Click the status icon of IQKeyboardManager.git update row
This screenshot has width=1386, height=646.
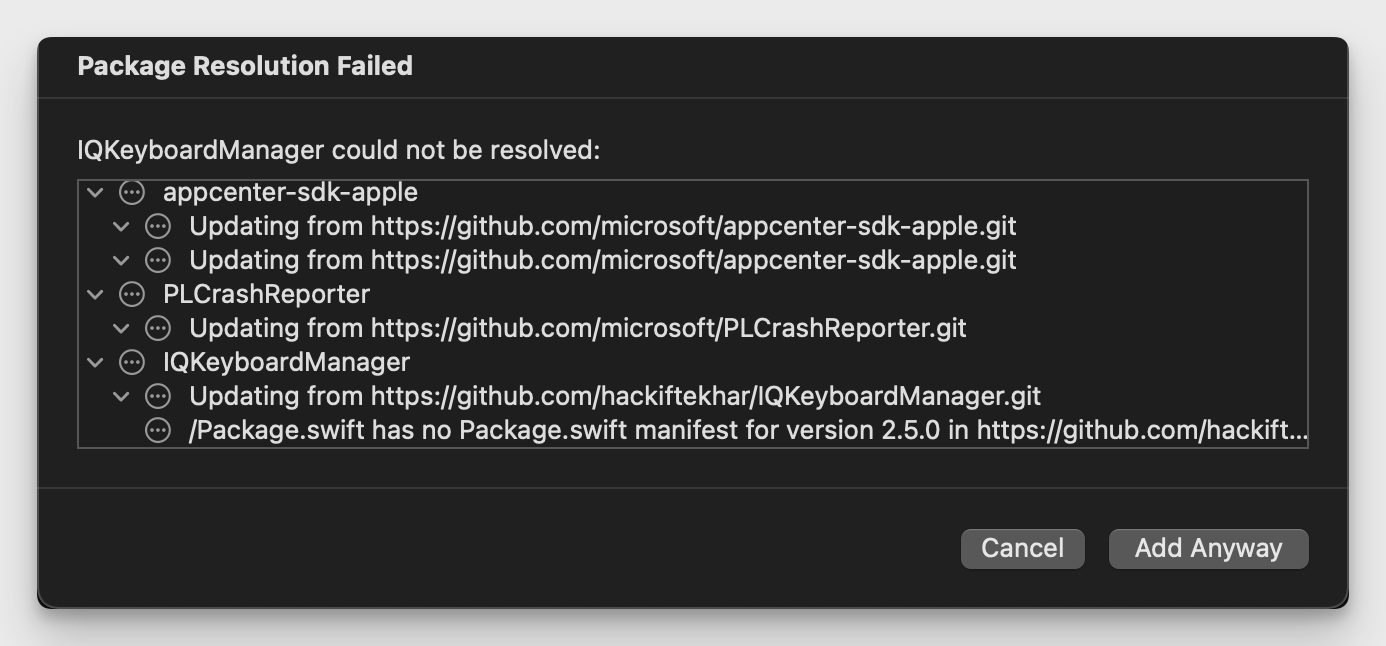pos(158,396)
